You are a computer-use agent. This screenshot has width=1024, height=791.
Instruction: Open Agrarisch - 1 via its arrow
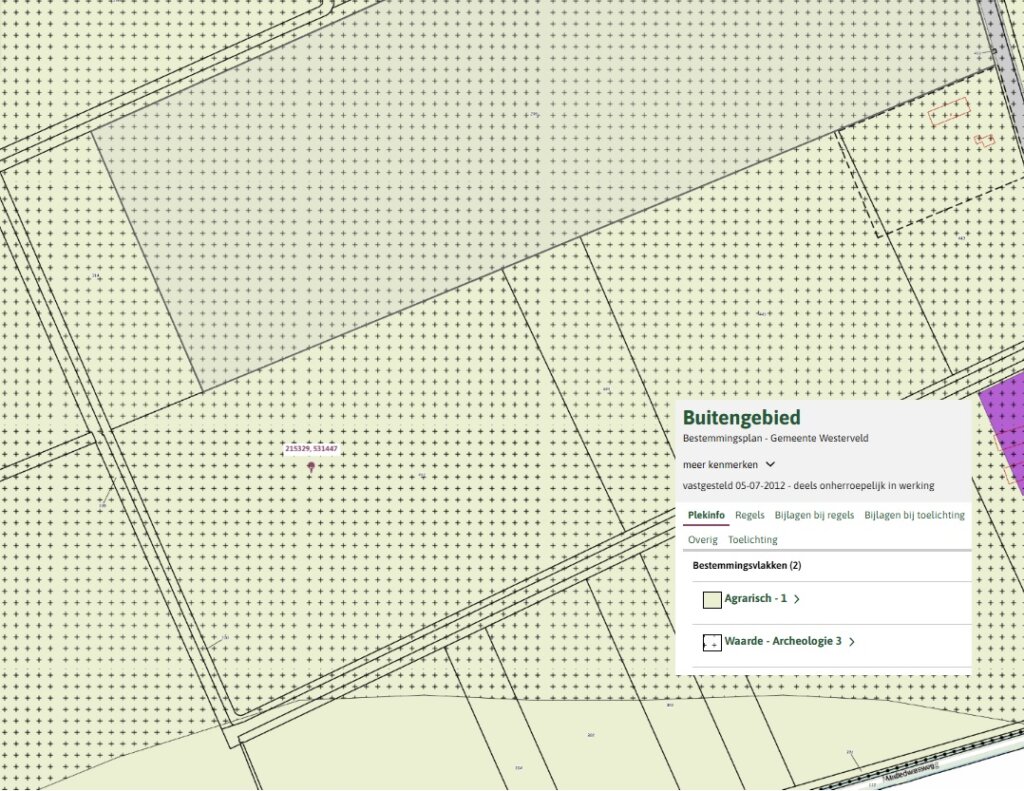click(797, 599)
